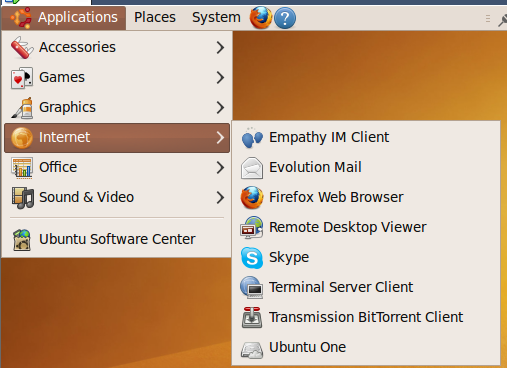Launch Transmission BitTorrent Client entry
Image resolution: width=507 pixels, height=368 pixels.
tap(366, 317)
